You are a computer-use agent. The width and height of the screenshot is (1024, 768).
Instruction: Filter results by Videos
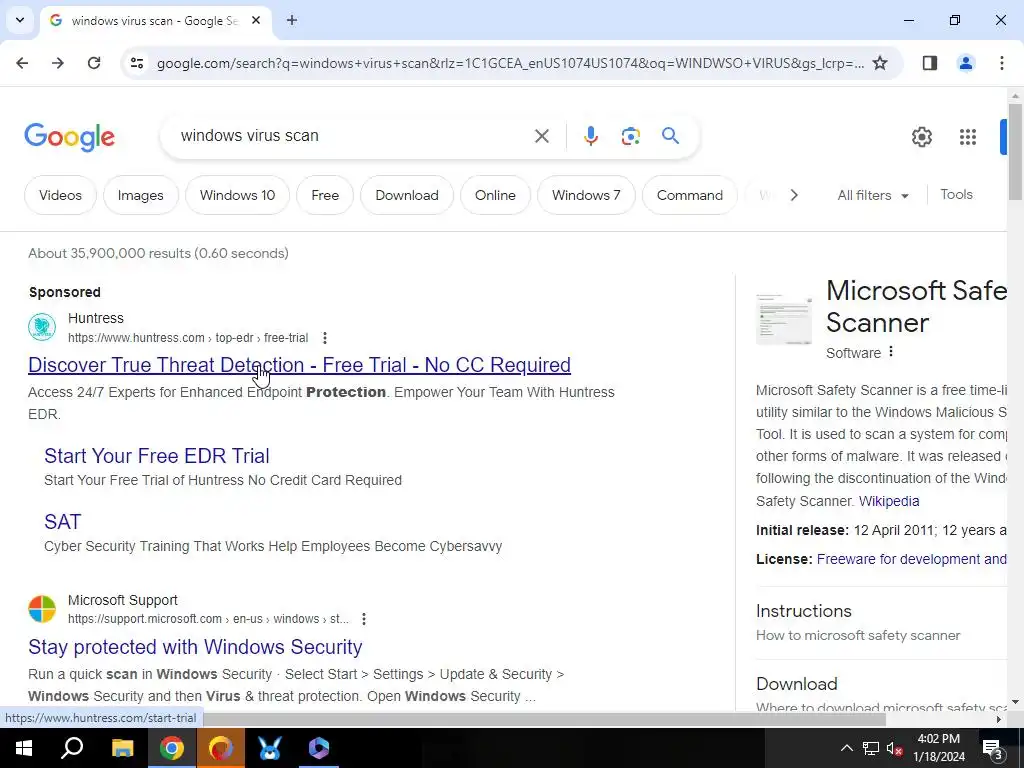point(60,195)
